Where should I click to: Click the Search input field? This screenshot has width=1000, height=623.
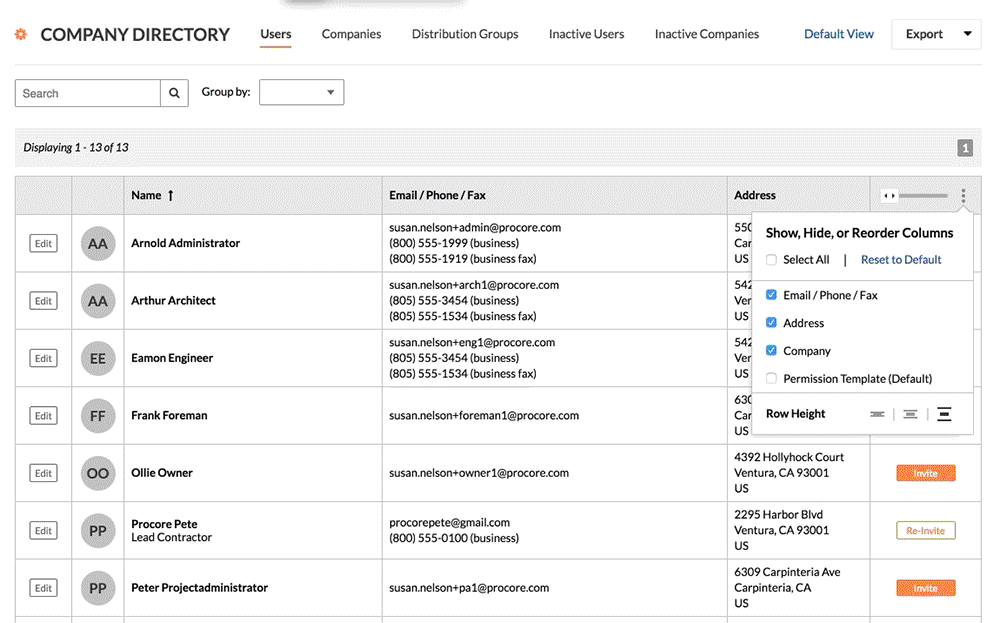(x=87, y=93)
